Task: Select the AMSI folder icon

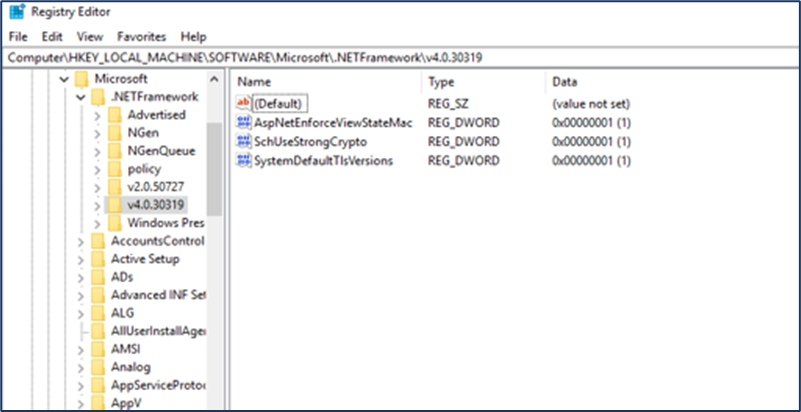Action: [98, 349]
